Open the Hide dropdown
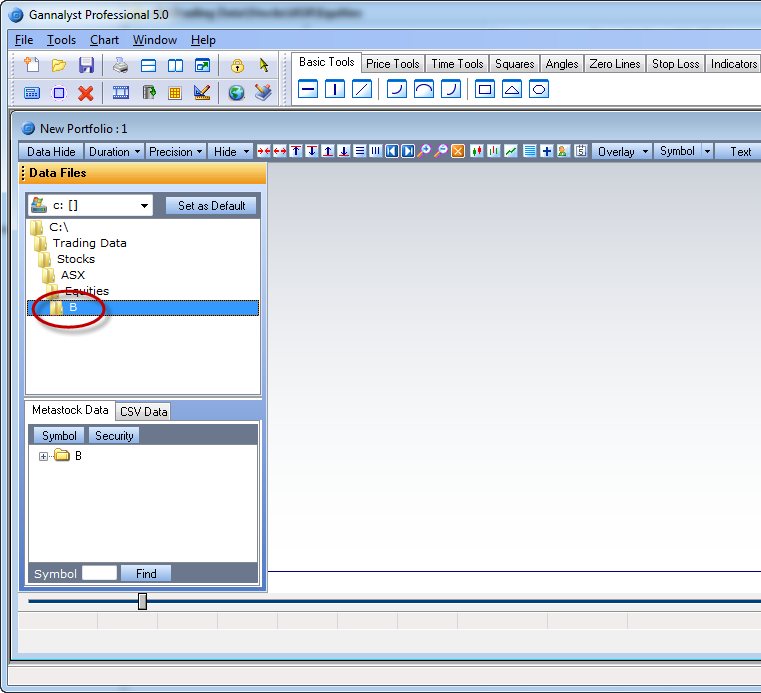 click(x=231, y=152)
